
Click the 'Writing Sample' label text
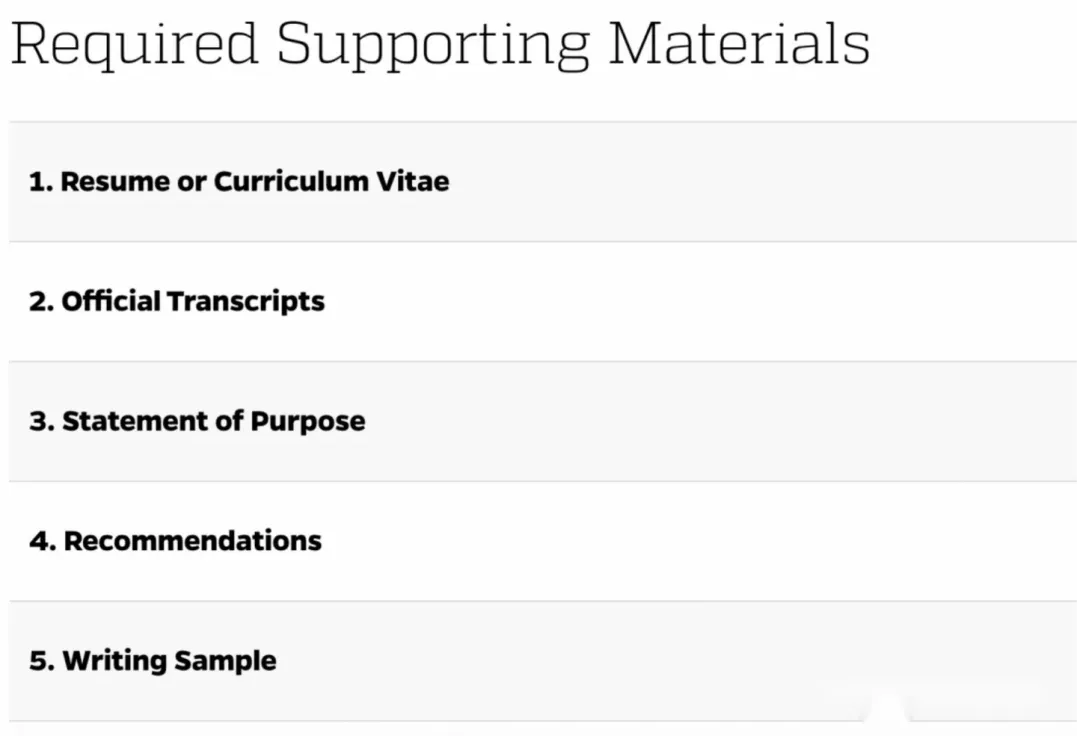(x=170, y=661)
